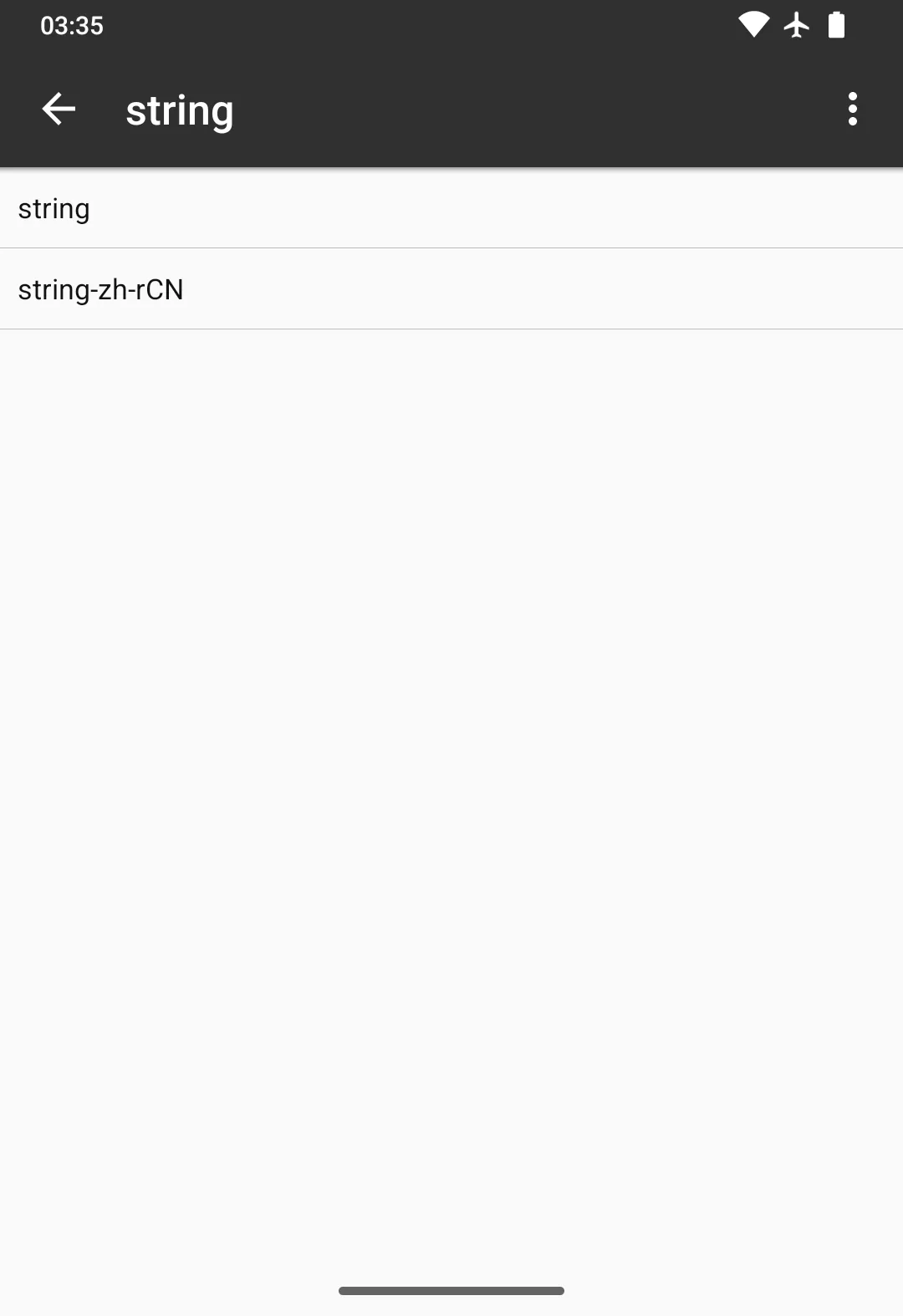Tap the bottom navigation gesture handle
This screenshot has width=903, height=1316.
pyautogui.click(x=451, y=1291)
